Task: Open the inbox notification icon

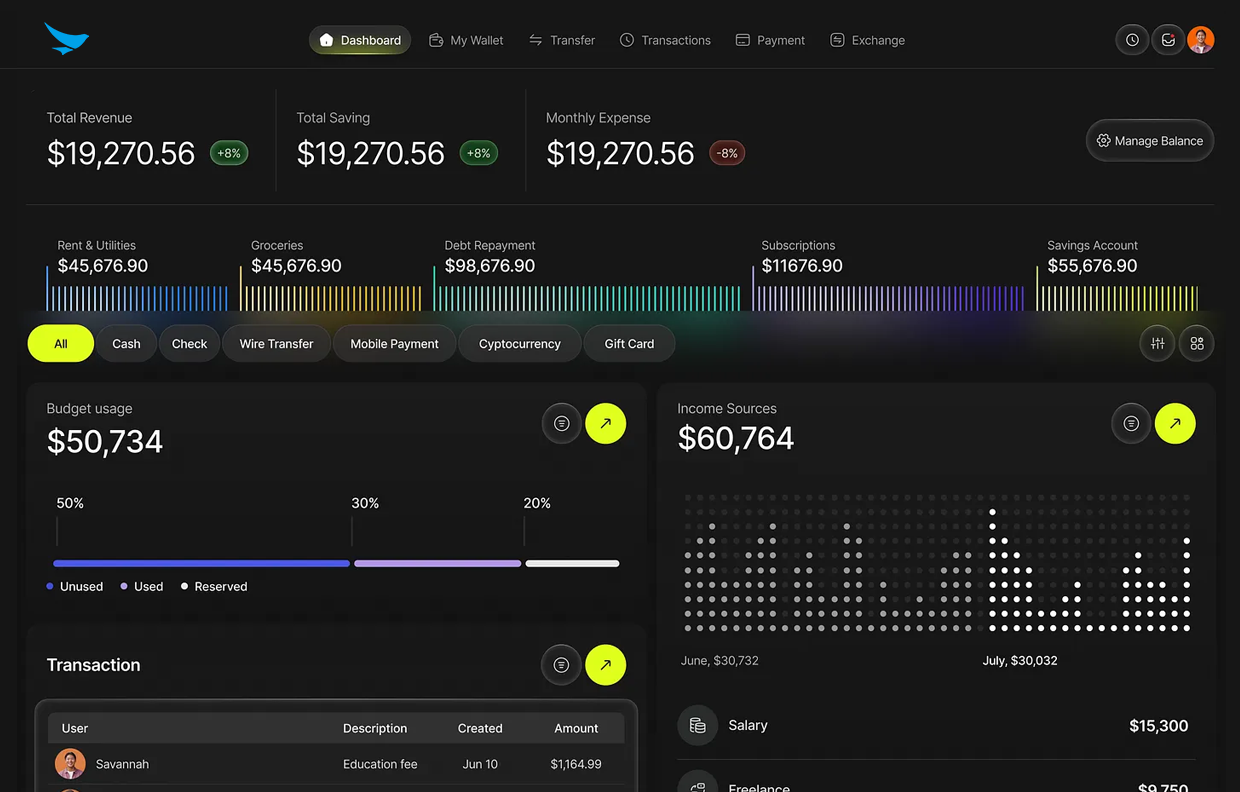Action: (x=1167, y=40)
